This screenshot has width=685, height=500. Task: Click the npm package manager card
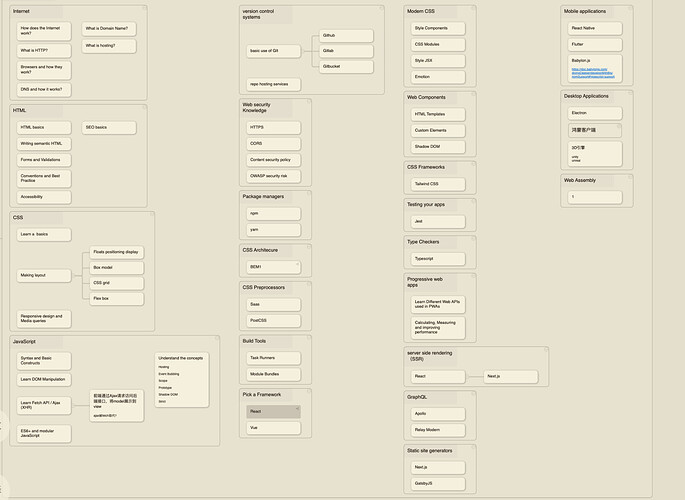pos(272,212)
